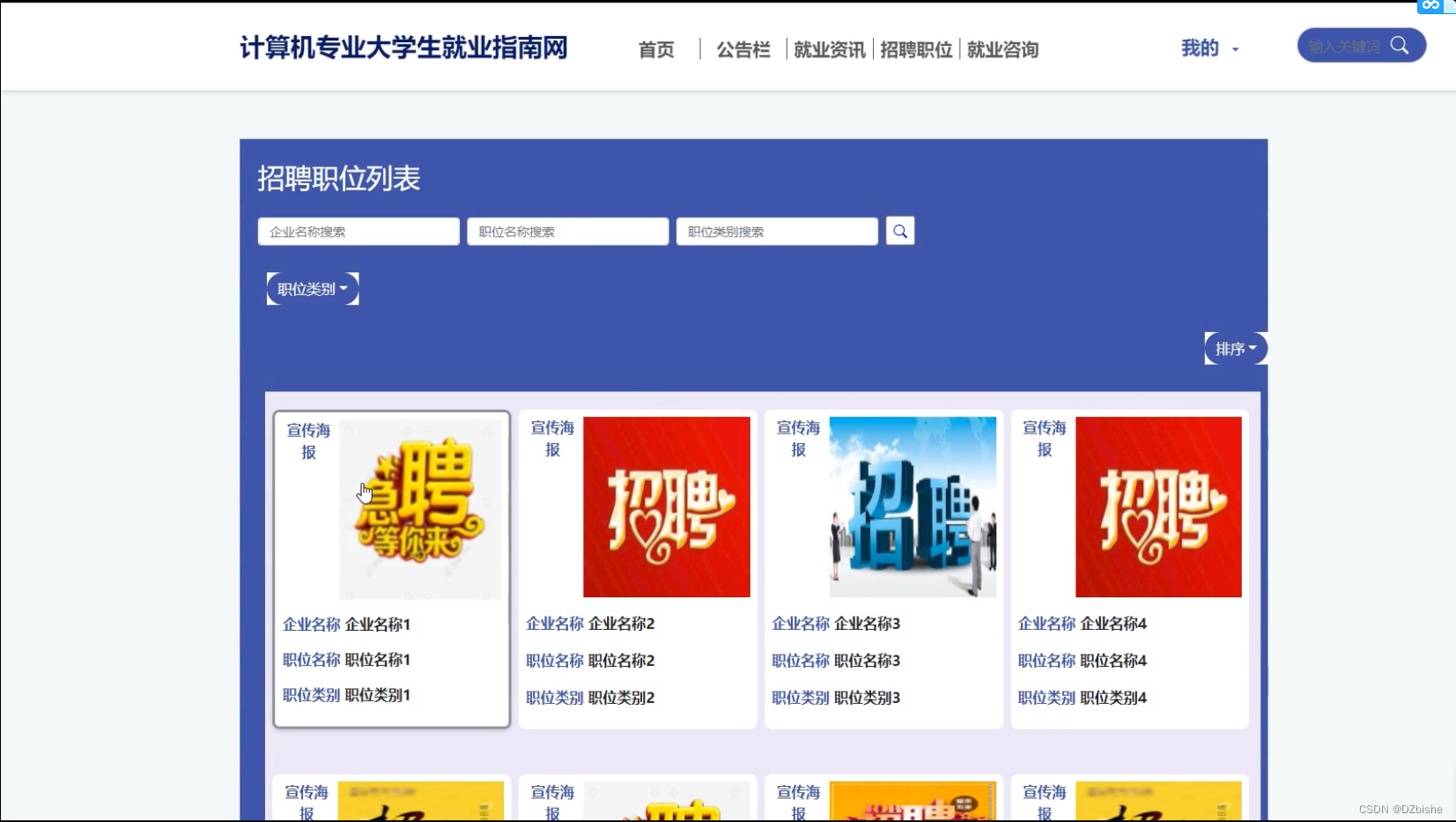Open the blue 3D 招聘 poster of 企业名称3
Screen dimensions: 1456x822
pyautogui.click(x=913, y=507)
